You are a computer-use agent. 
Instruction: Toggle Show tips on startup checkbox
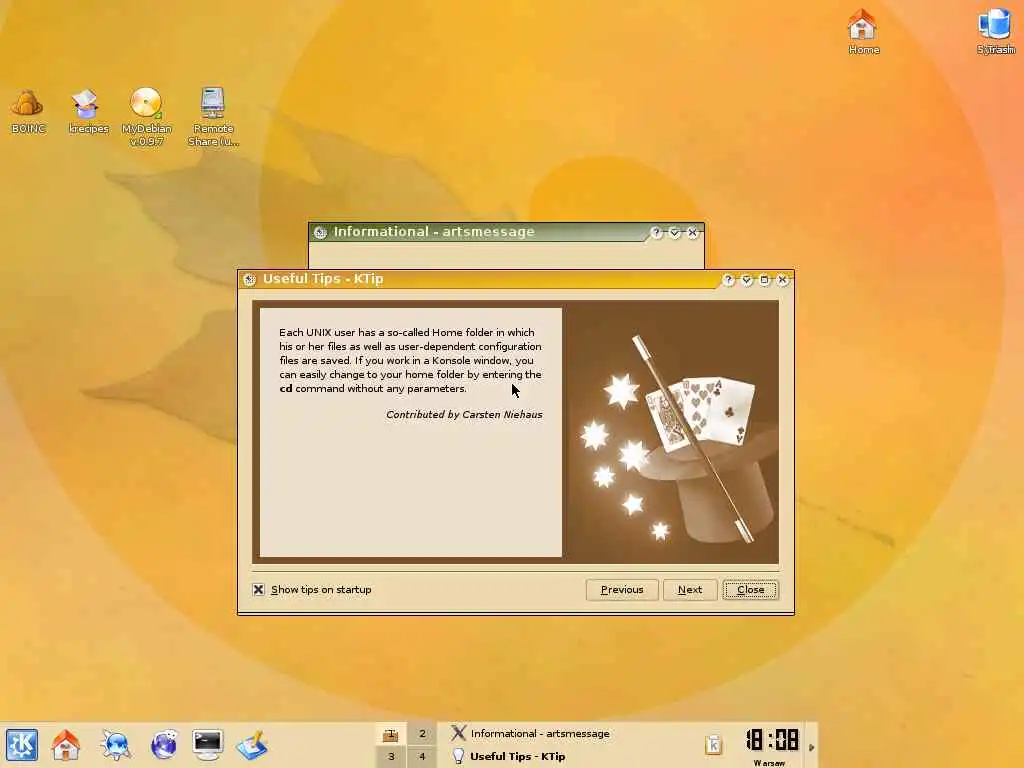tap(259, 590)
